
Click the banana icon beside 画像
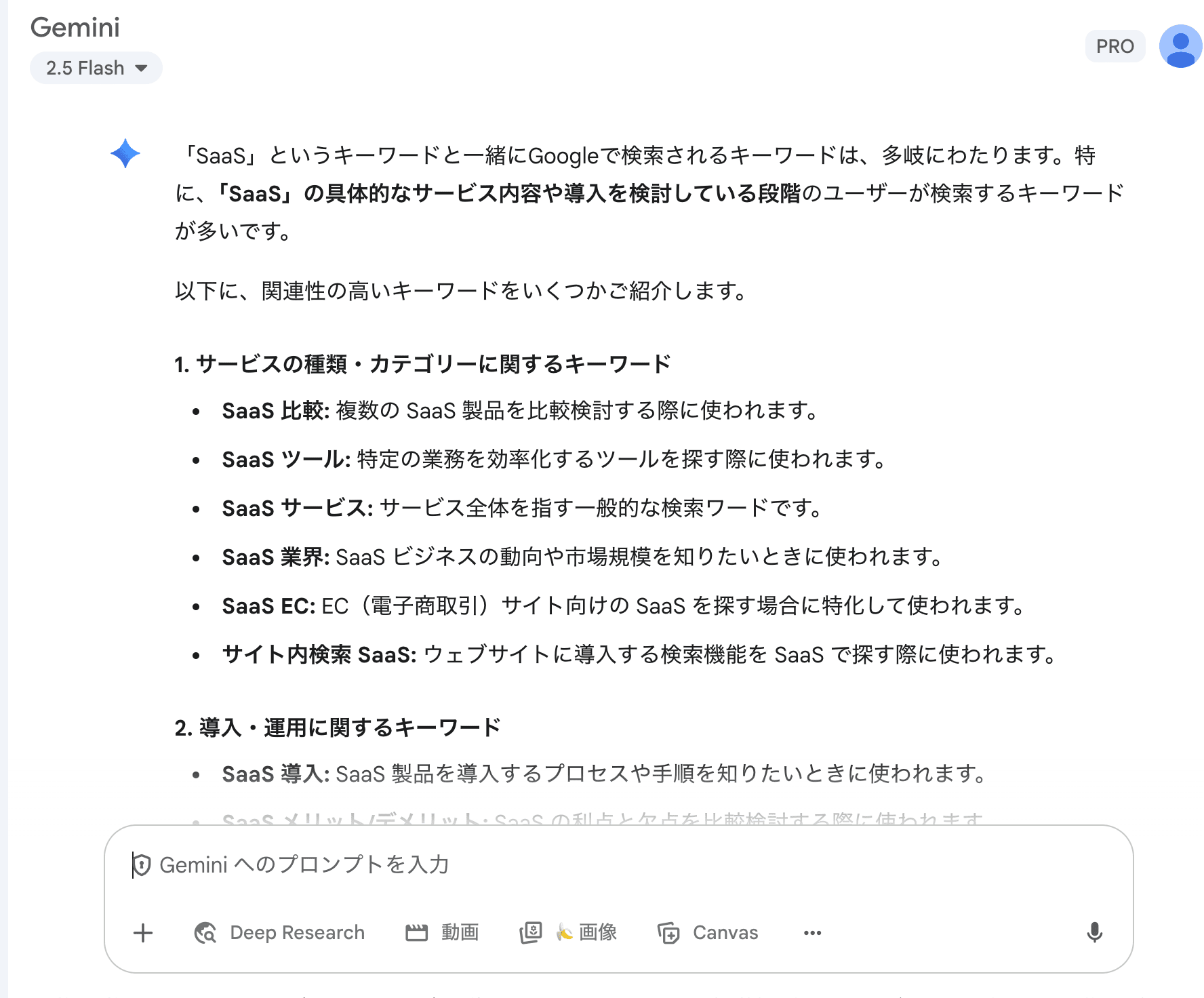tap(564, 933)
